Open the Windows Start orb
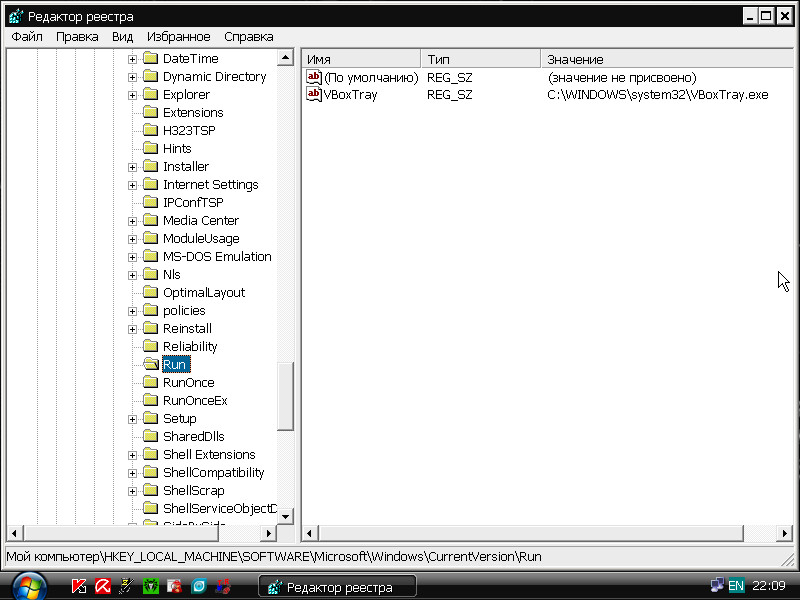 point(29,586)
